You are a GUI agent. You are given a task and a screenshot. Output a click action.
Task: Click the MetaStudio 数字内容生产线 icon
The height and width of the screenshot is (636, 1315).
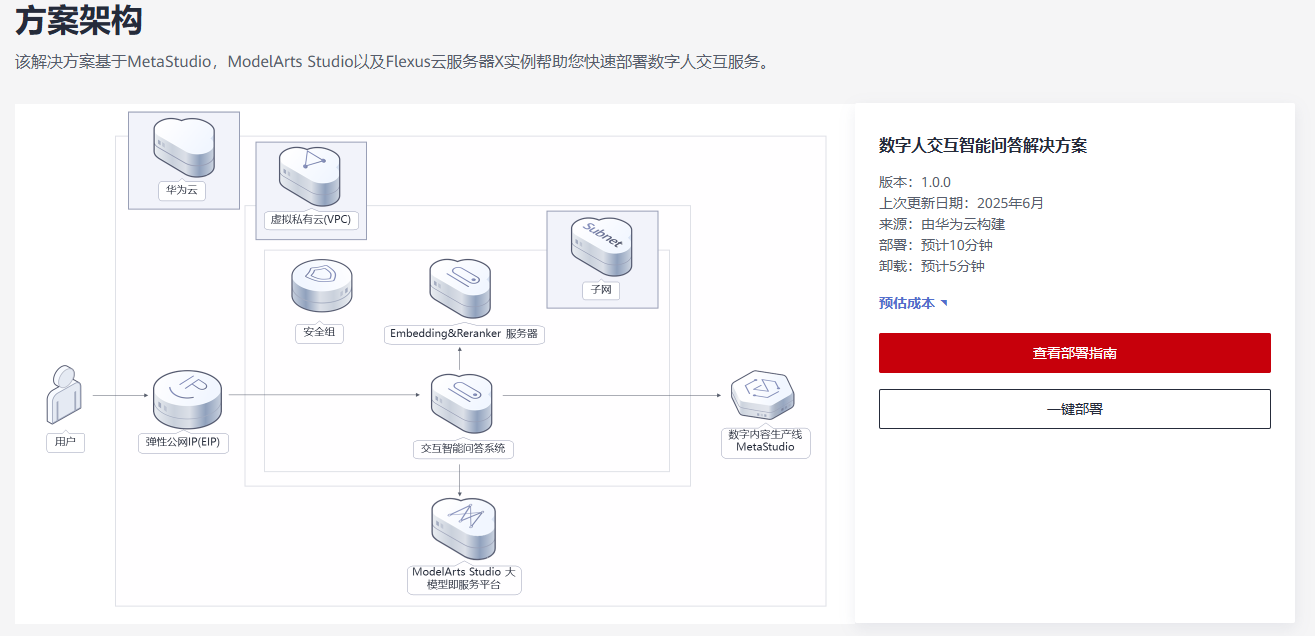[x=763, y=397]
